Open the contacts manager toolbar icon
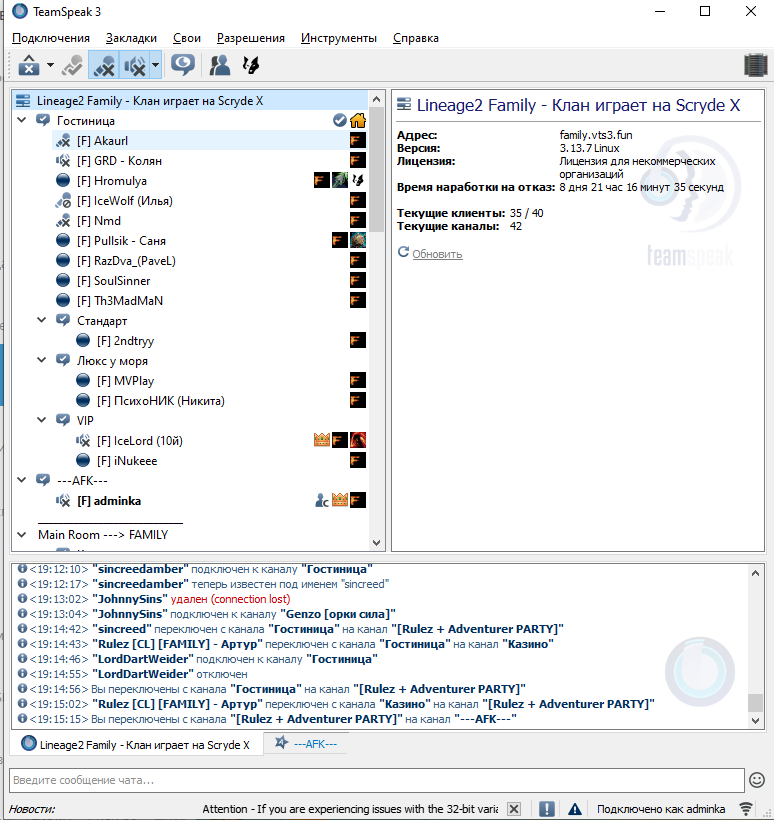The image size is (774, 820). (x=220, y=66)
